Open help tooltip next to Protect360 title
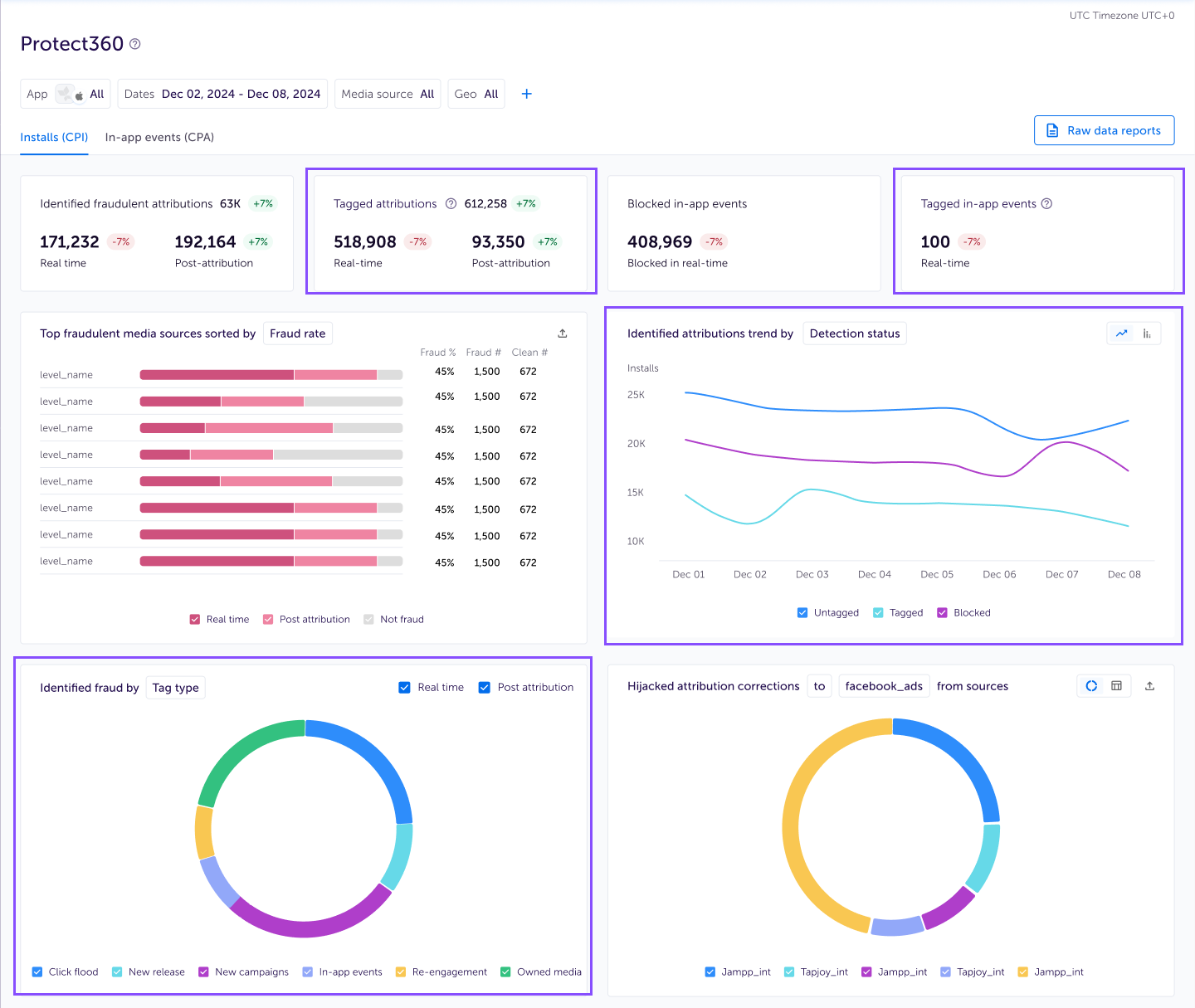Image resolution: width=1195 pixels, height=1008 pixels. 134,44
